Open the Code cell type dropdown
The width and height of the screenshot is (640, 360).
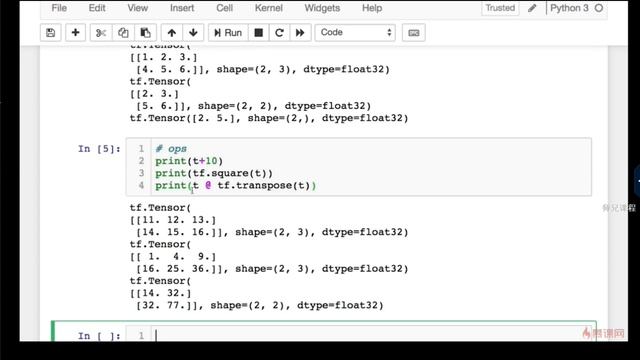coord(355,33)
